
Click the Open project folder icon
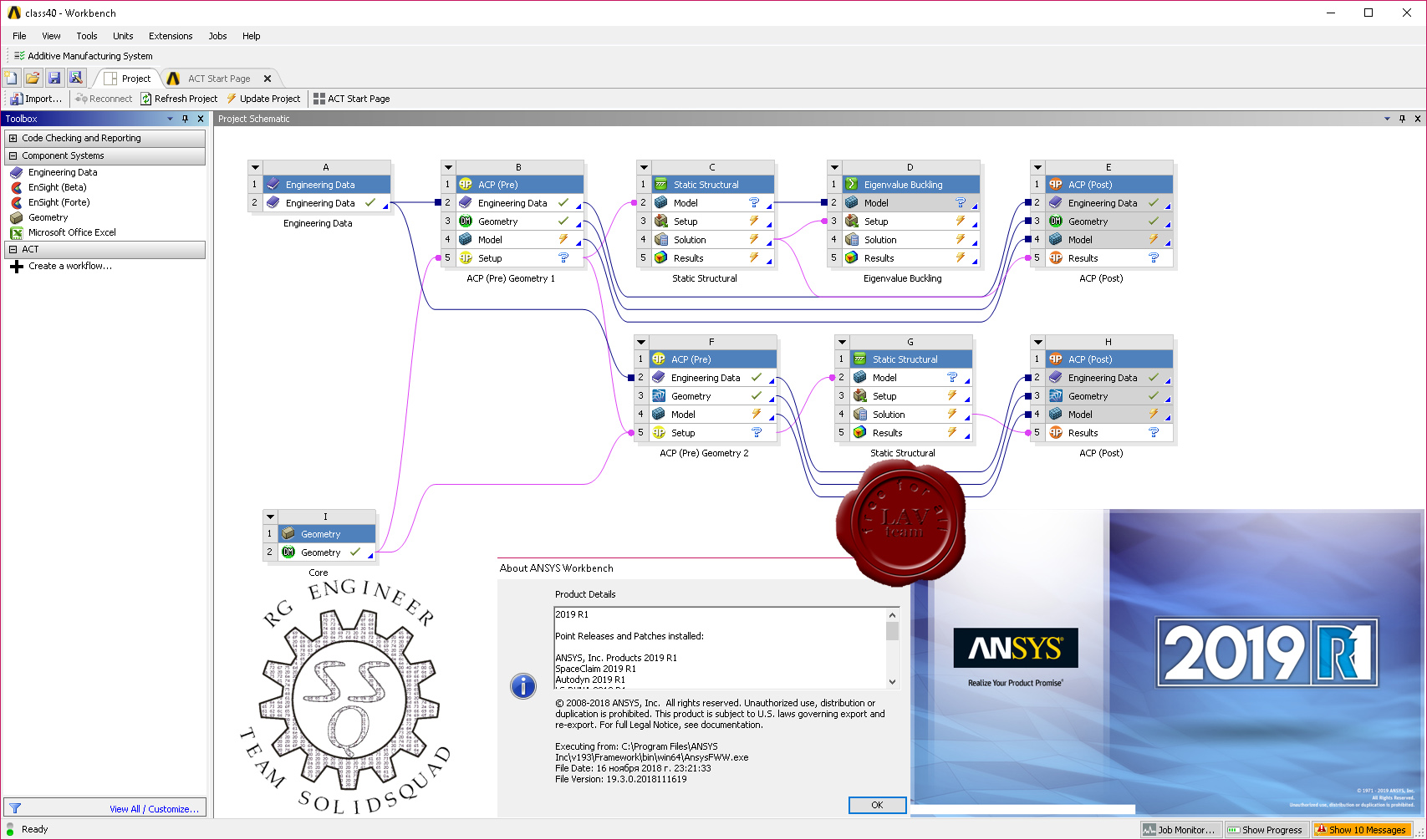(x=33, y=78)
